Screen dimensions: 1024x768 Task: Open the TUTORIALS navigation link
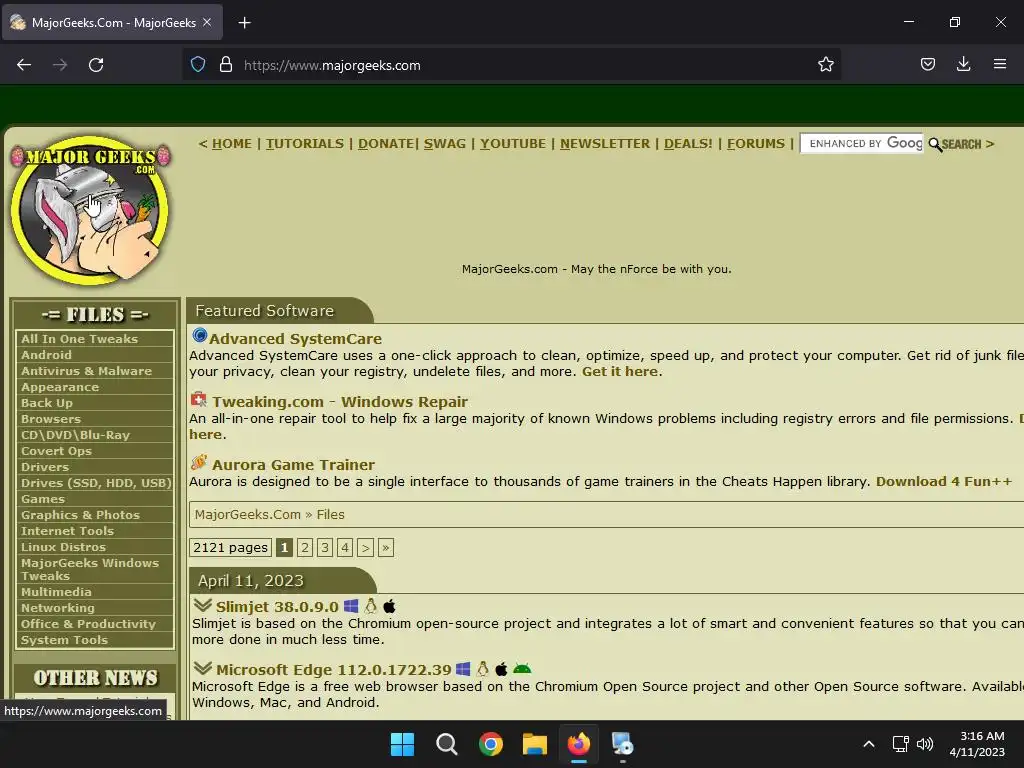(x=304, y=144)
